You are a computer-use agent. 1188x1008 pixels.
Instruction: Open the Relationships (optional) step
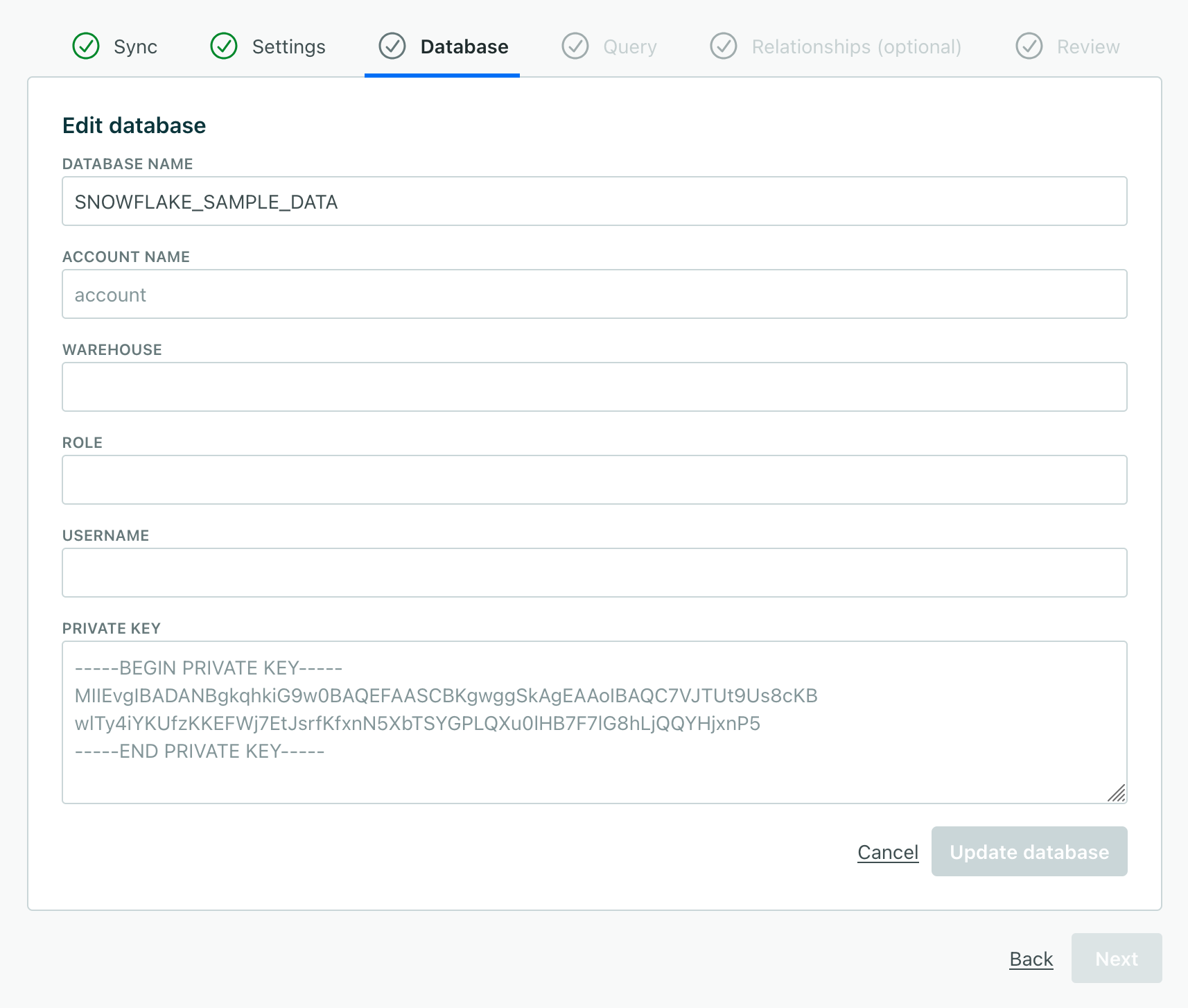(x=836, y=46)
